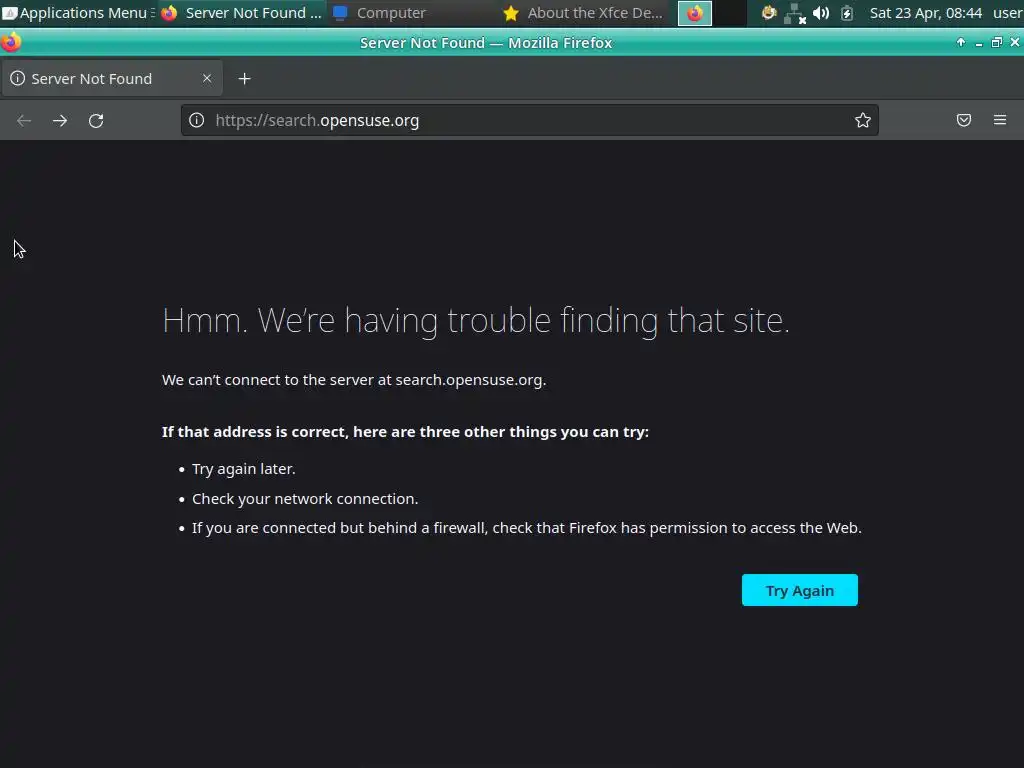Open the user session menu

point(1008,13)
